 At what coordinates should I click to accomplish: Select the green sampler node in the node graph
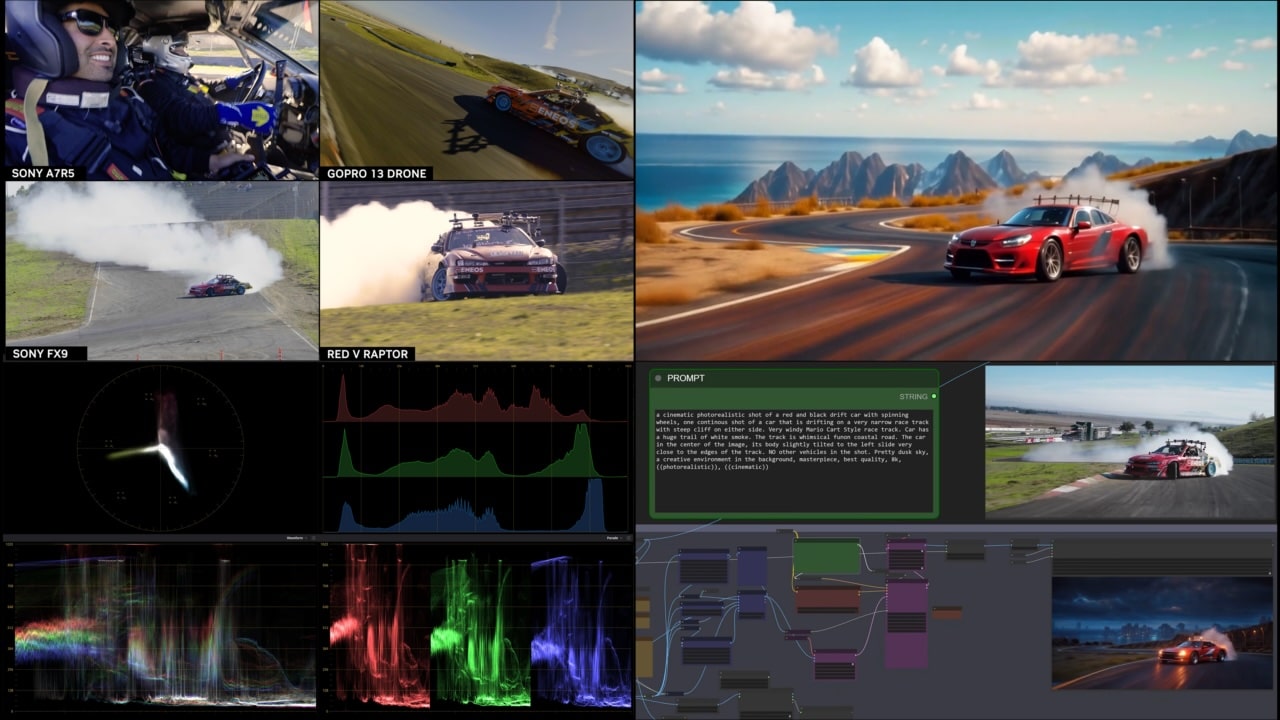[827, 555]
